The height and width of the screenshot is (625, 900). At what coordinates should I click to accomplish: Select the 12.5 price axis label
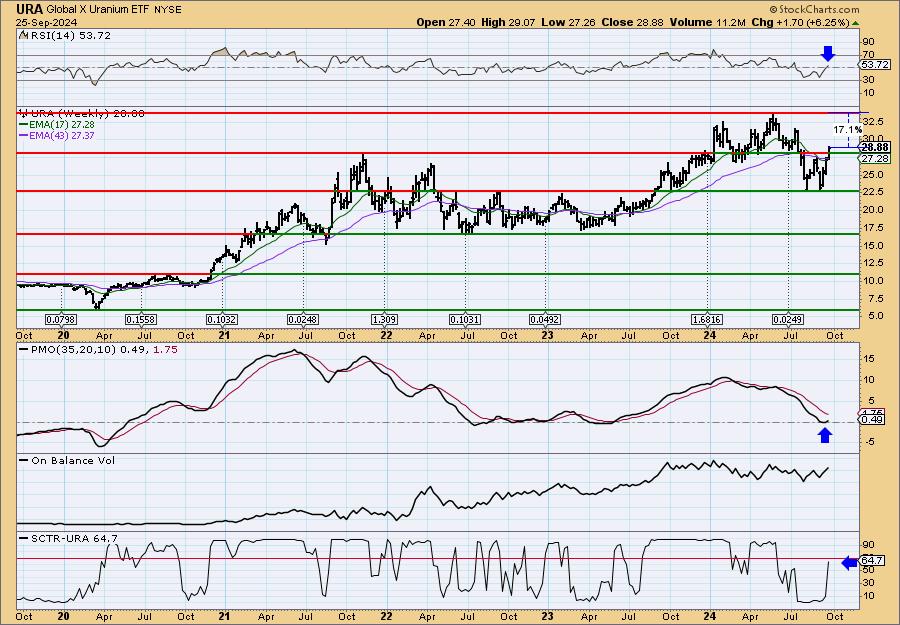click(x=871, y=263)
